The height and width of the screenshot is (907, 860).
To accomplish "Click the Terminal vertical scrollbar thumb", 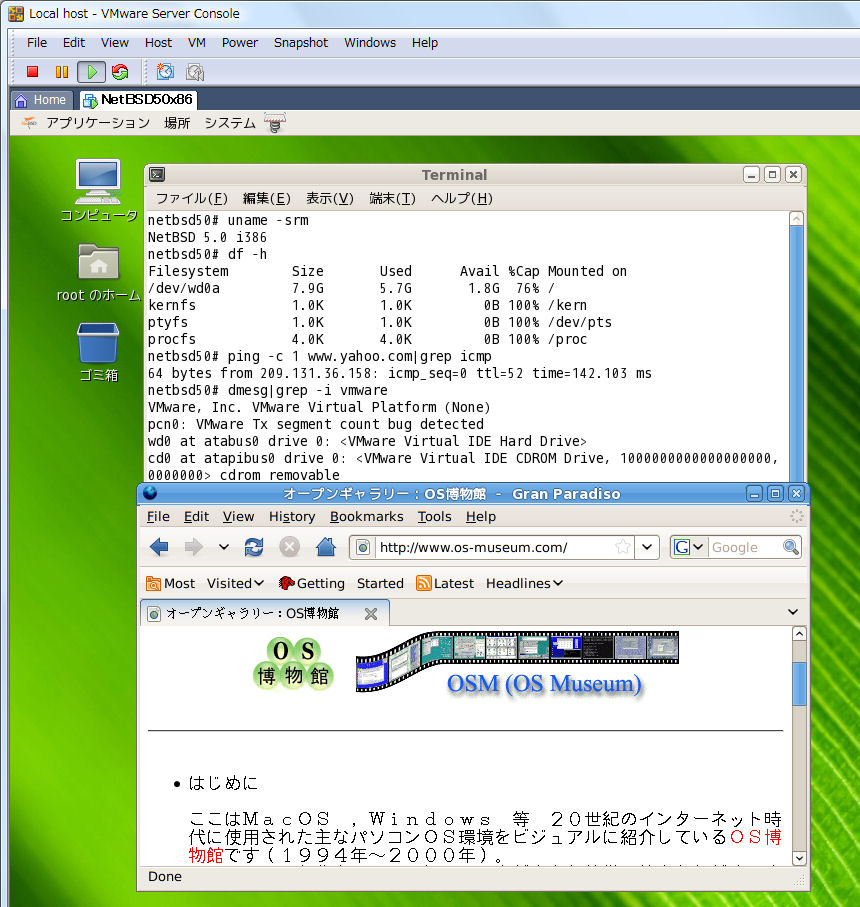I will [x=796, y=352].
